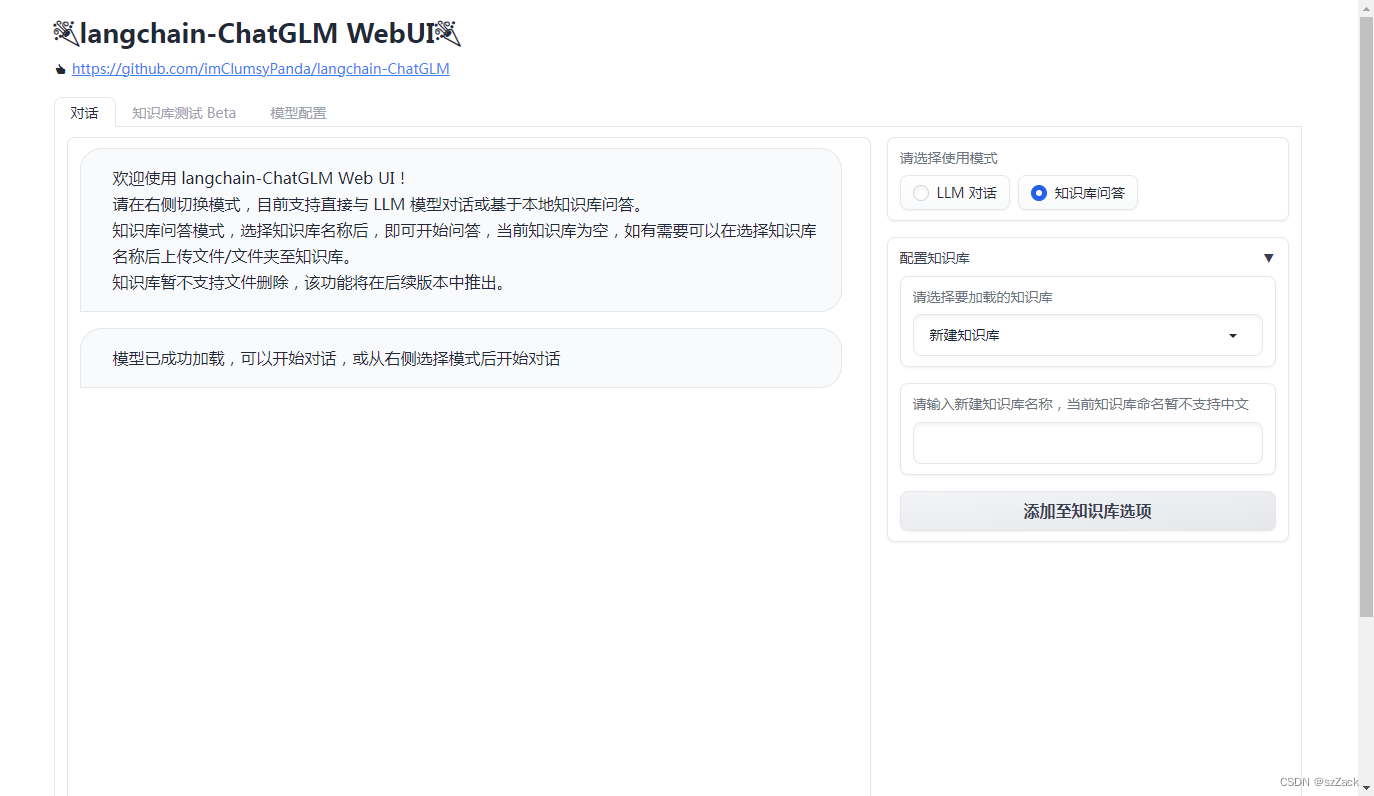Click the pointing hand icon beside GitHub link
Viewport: 1374px width, 796px height.
click(x=61, y=70)
